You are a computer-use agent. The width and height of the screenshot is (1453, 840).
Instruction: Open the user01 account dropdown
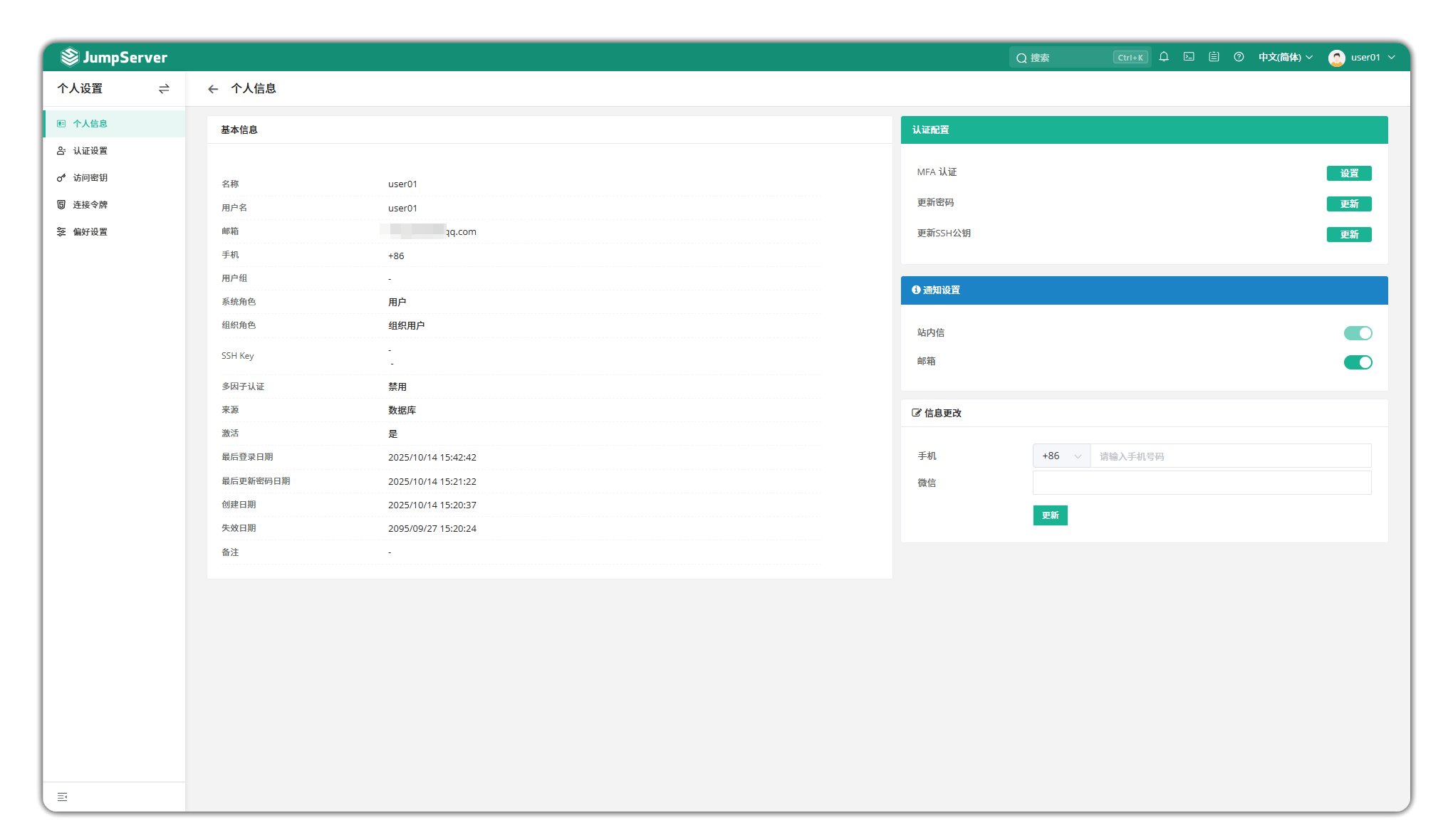[x=1362, y=57]
